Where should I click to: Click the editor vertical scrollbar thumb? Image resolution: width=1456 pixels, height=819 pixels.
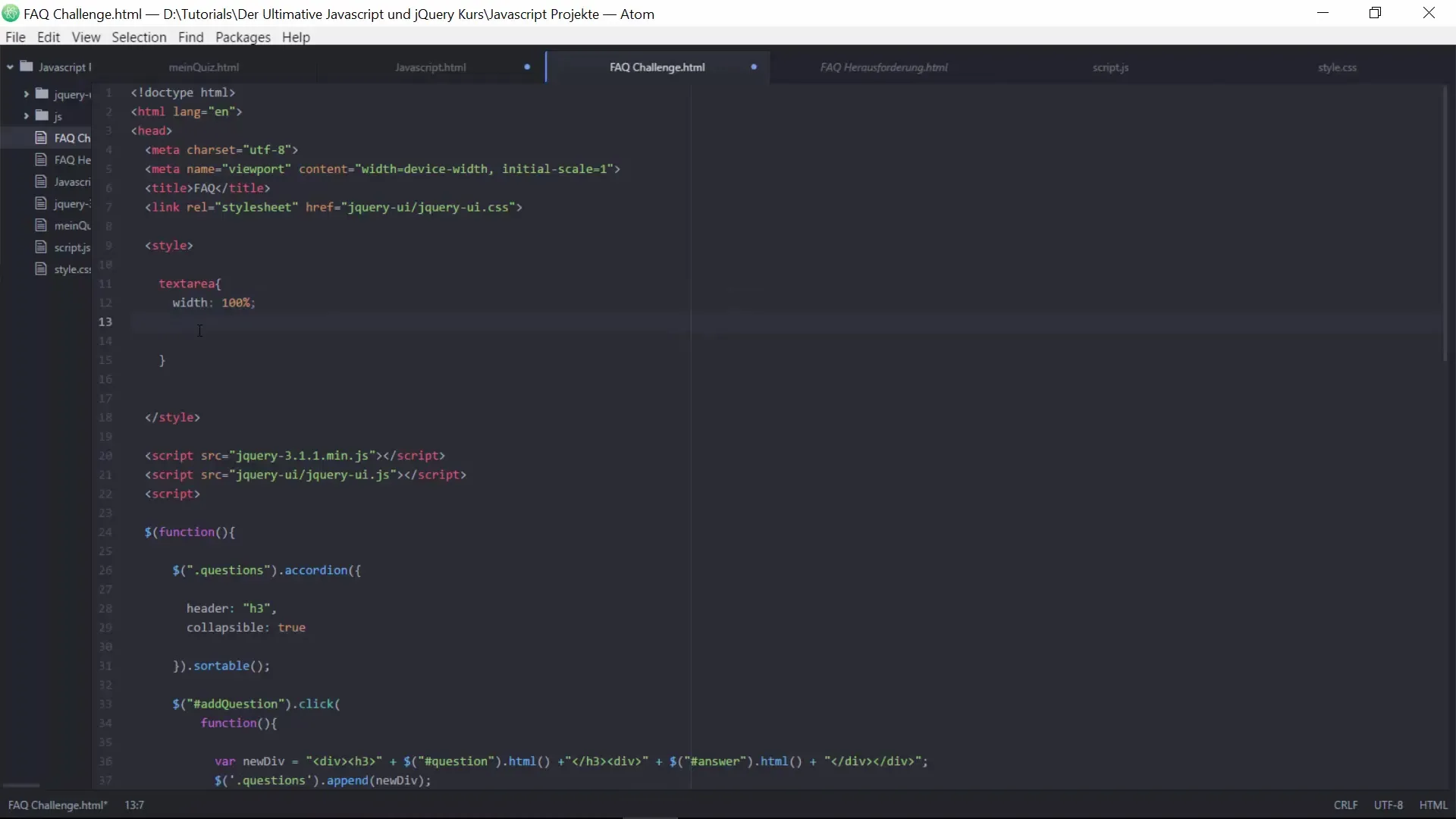(x=1445, y=224)
